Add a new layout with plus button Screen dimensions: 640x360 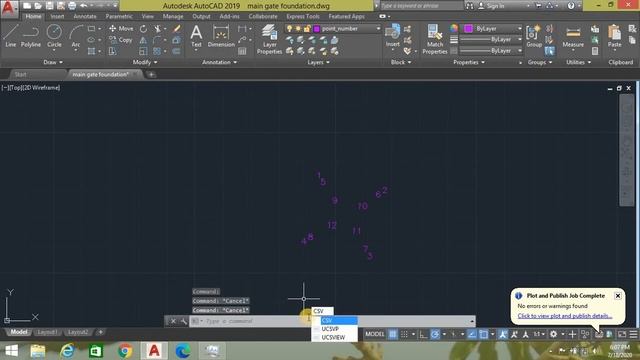[100, 332]
